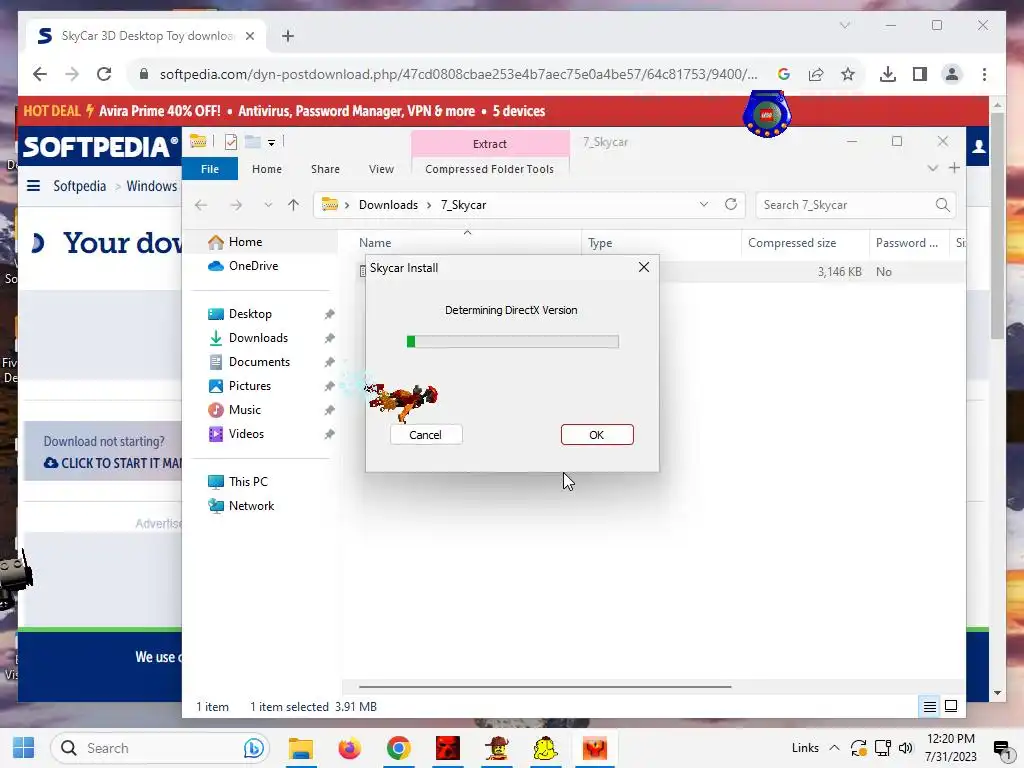
Task: Sort by Password column header
Action: coord(908,243)
